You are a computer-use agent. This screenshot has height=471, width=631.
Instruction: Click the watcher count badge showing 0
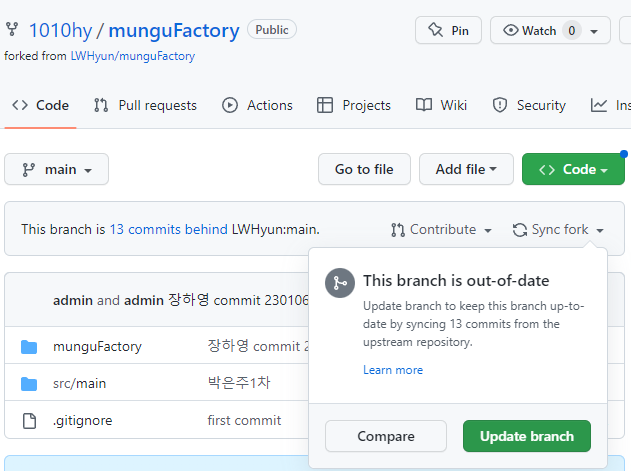571,31
